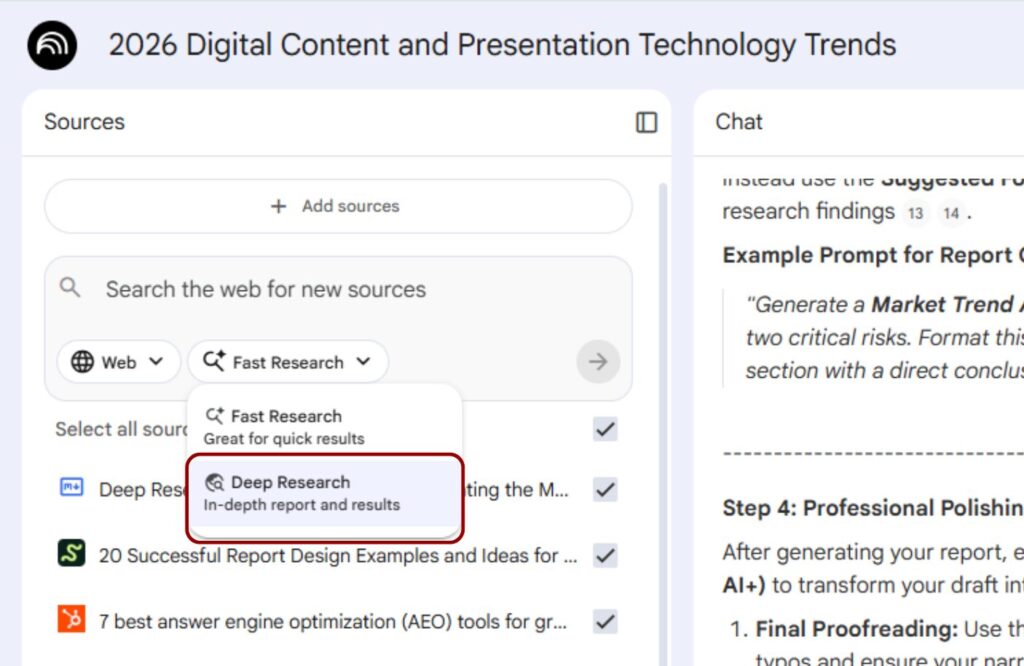
Task: Collapse the Sources panel icon
Action: pos(646,122)
